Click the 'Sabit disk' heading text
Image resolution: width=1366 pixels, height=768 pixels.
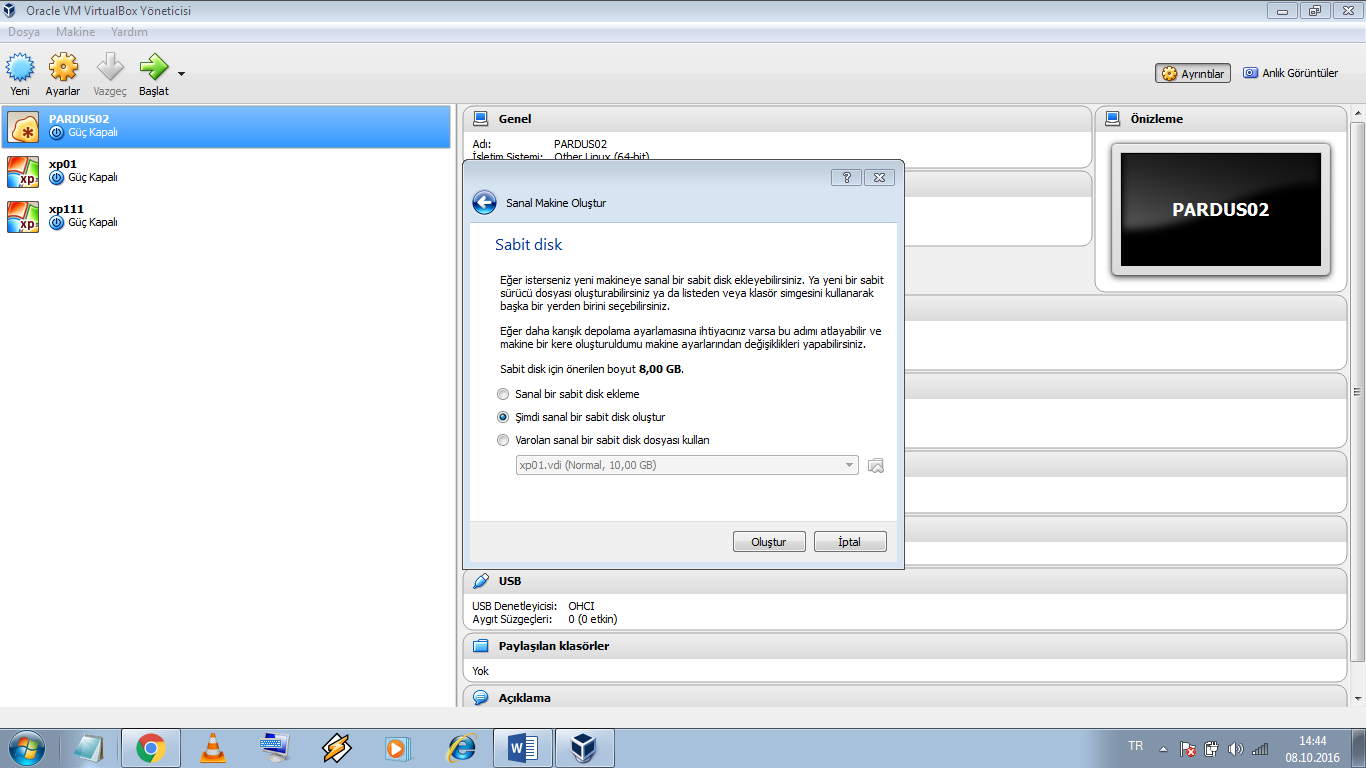click(x=529, y=244)
